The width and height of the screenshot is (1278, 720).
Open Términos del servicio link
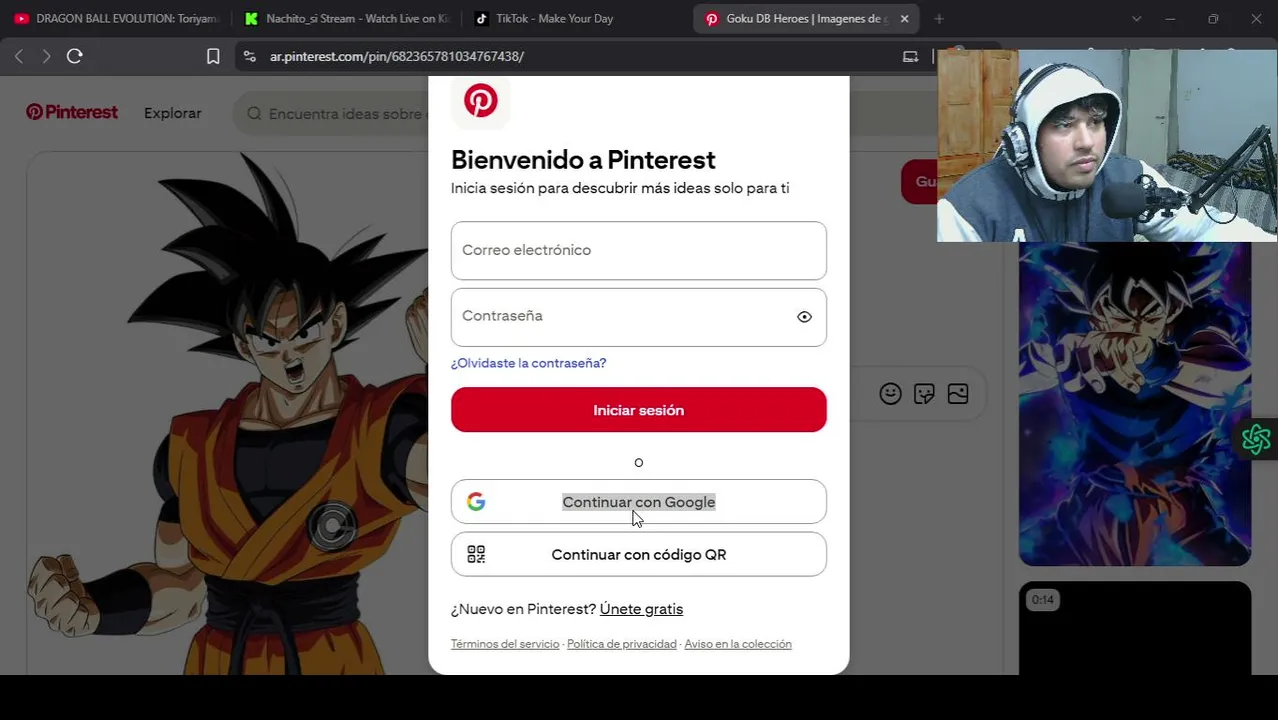(x=505, y=644)
